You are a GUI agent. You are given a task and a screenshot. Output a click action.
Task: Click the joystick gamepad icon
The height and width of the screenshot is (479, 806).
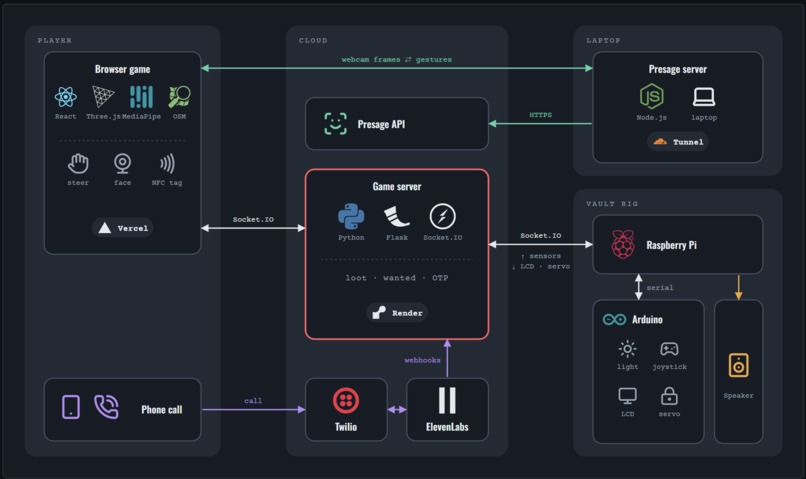pyautogui.click(x=669, y=349)
